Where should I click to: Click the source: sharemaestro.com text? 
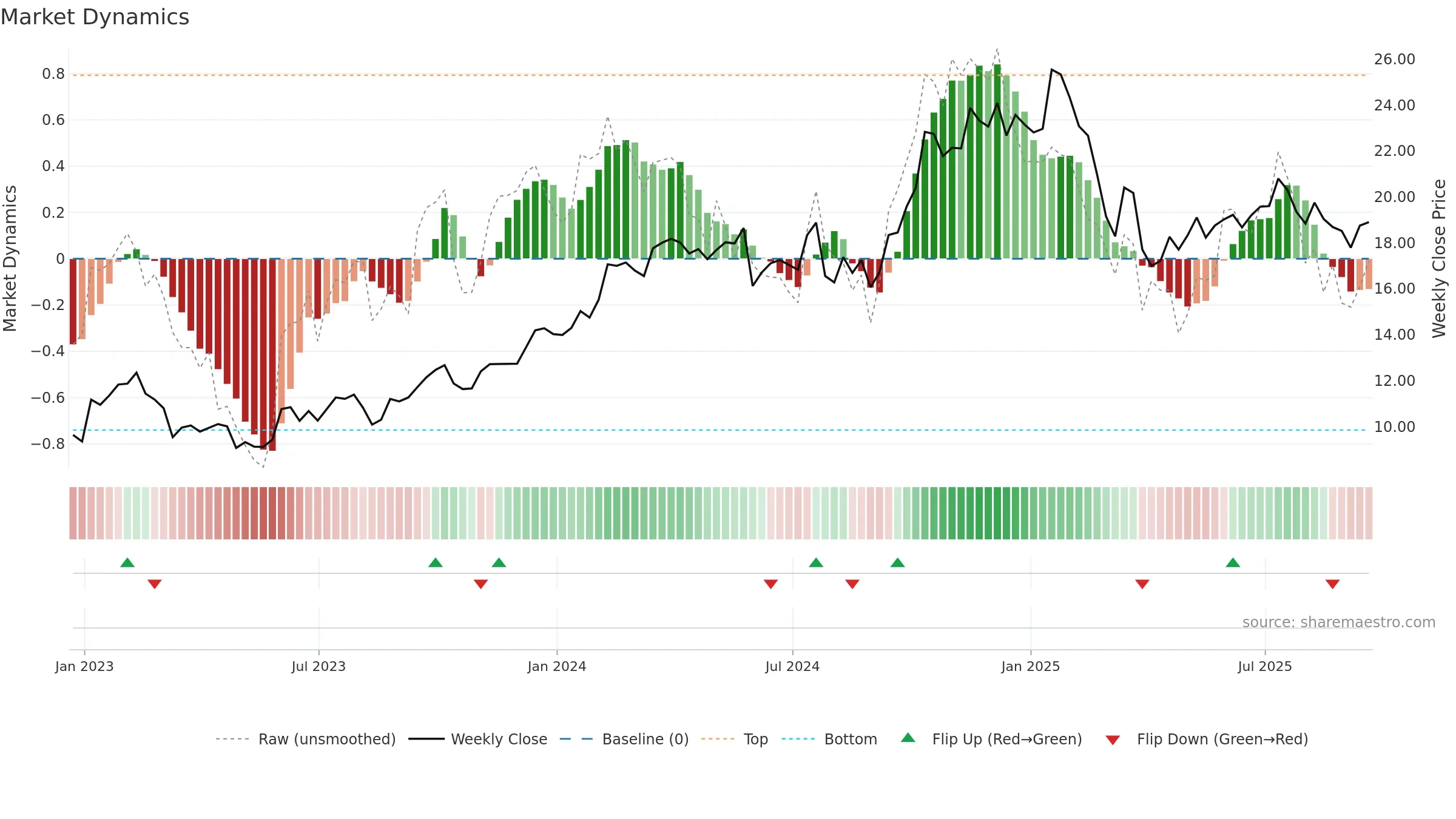pyautogui.click(x=1339, y=622)
